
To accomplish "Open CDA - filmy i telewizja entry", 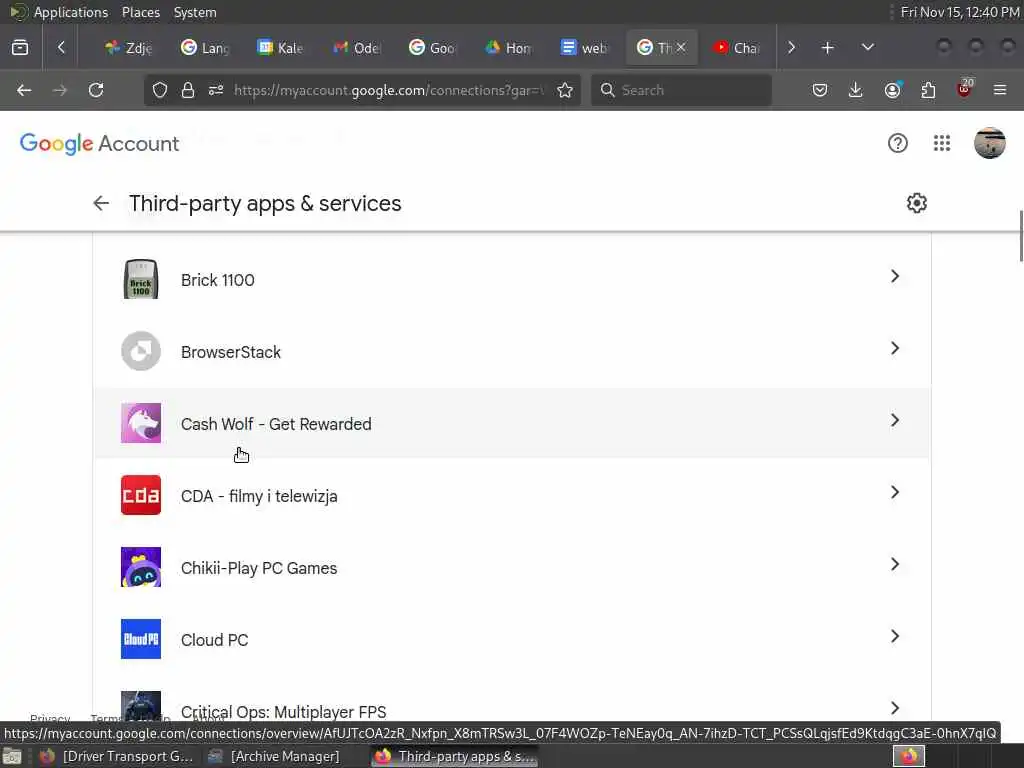I will tap(512, 495).
